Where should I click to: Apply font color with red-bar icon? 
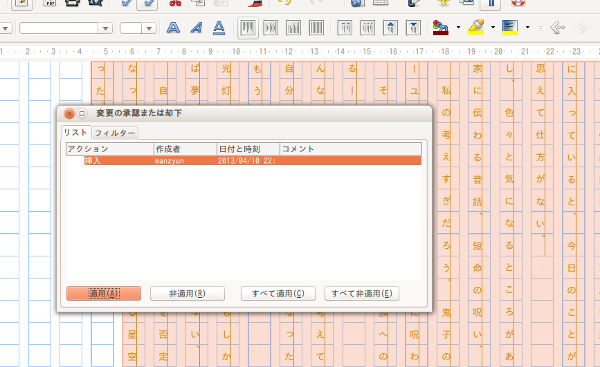[x=440, y=28]
